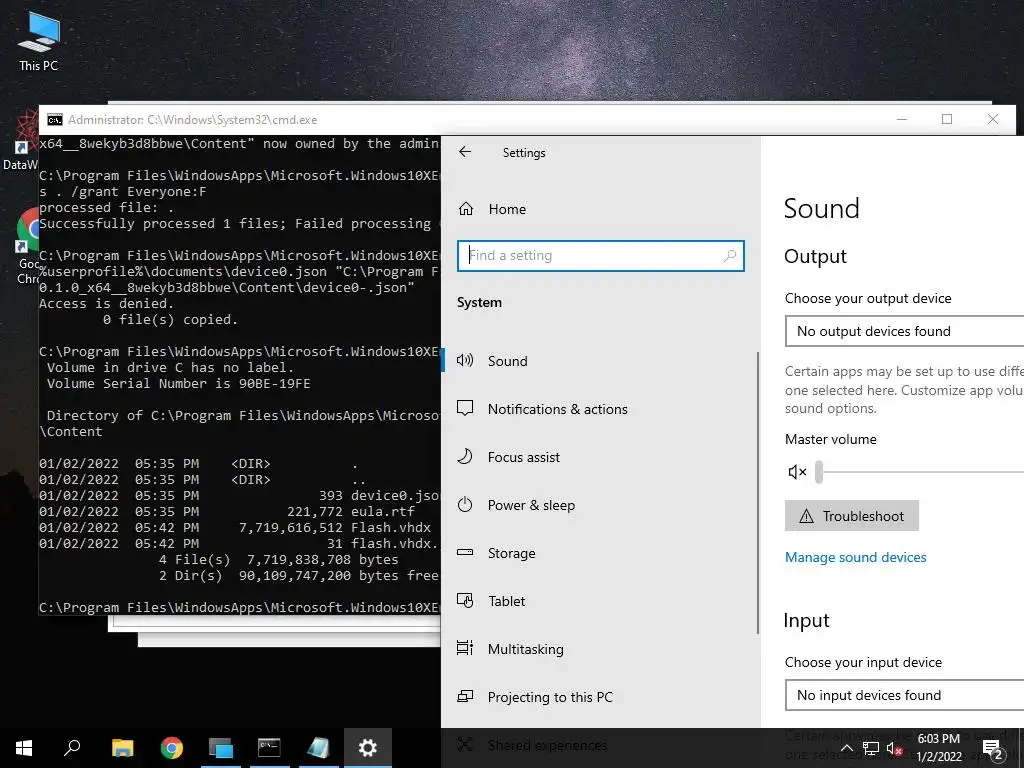
Task: Click cmd window title bar icon
Action: pos(55,120)
